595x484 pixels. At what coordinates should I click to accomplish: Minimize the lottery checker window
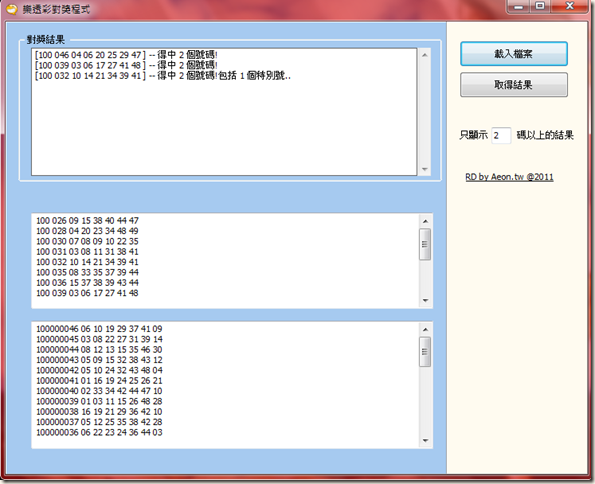[x=518, y=6]
